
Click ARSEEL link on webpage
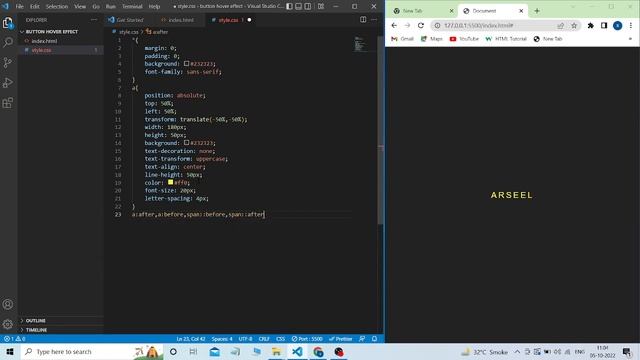(x=512, y=195)
